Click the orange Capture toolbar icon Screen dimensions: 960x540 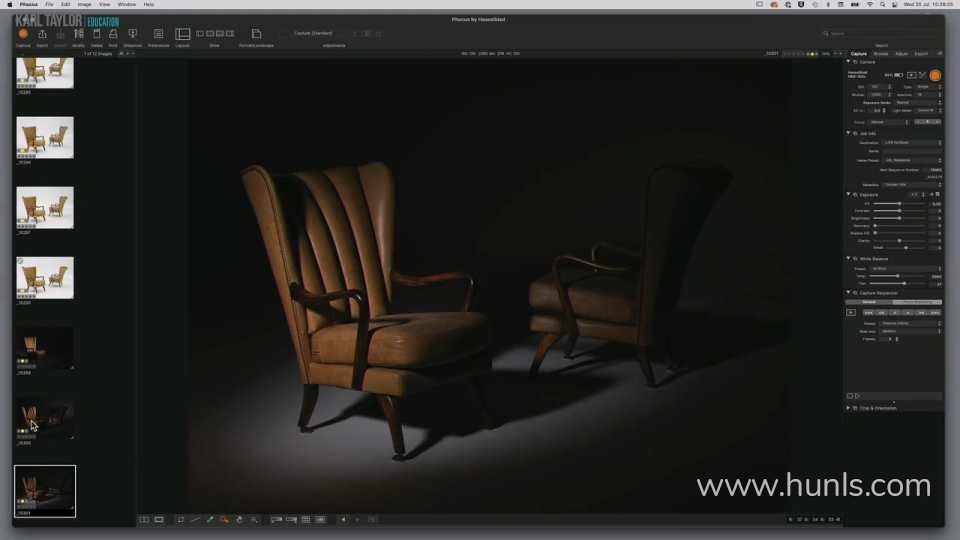point(23,34)
